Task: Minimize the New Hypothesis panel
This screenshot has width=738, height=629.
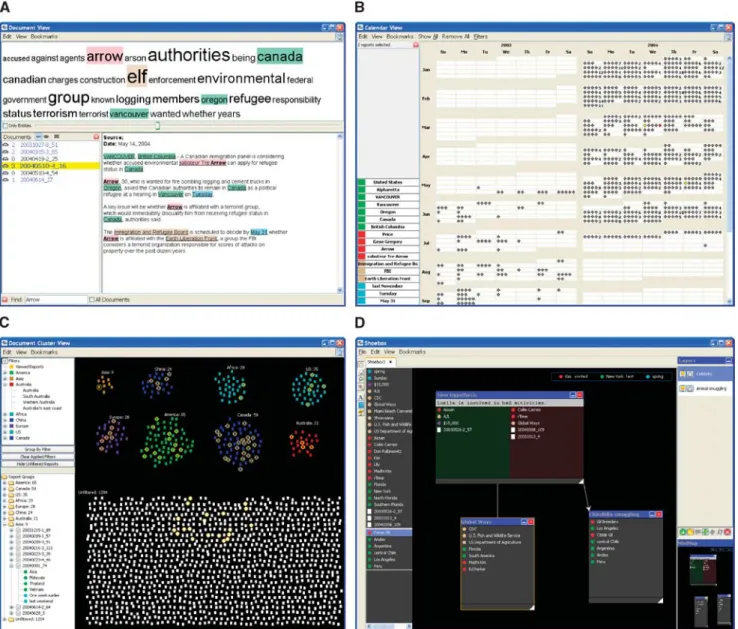Action: pyautogui.click(x=573, y=395)
